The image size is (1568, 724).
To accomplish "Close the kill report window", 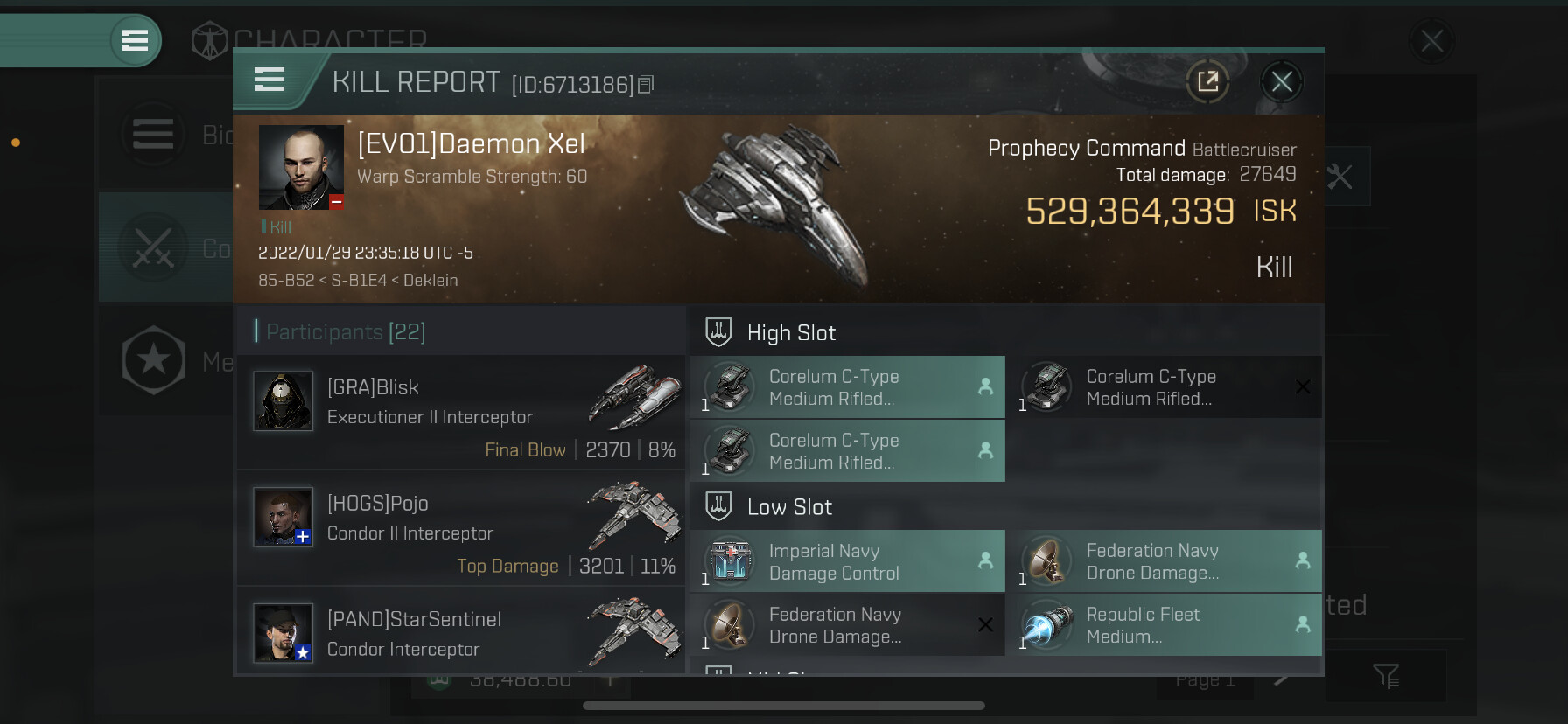I will [1282, 82].
